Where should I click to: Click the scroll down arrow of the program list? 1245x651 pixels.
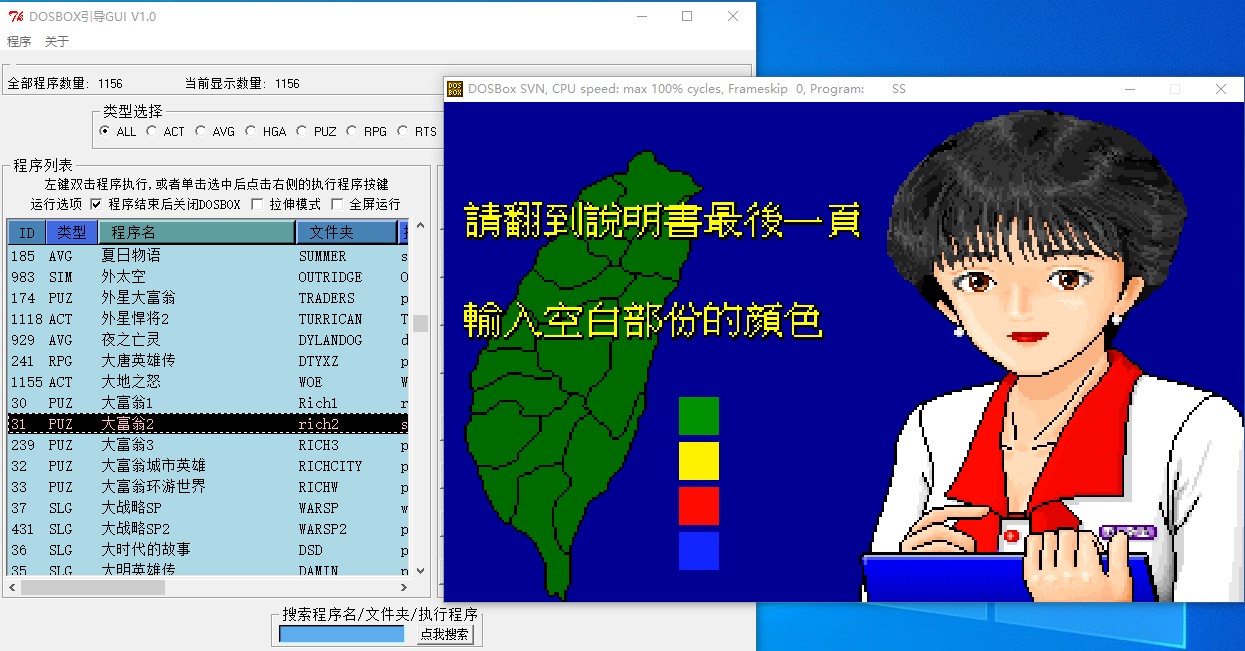(420, 571)
